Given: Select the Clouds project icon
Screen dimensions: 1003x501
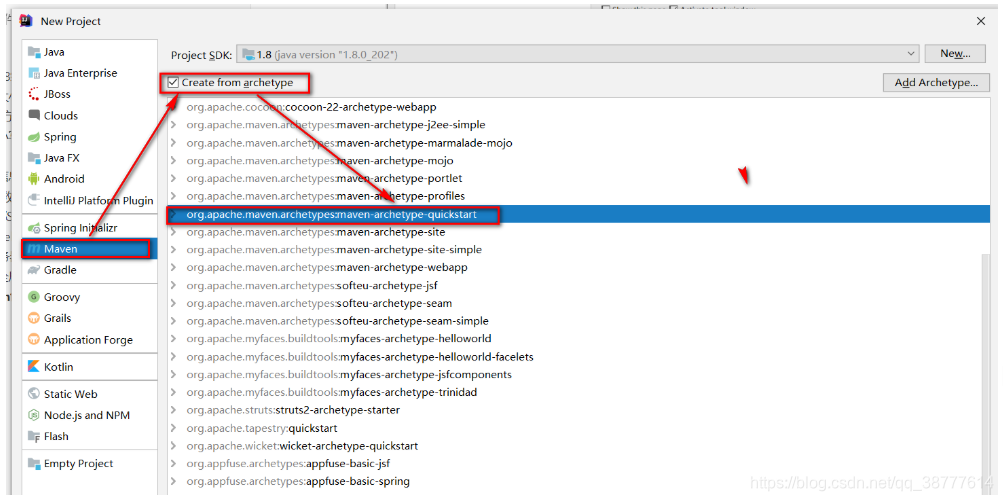Looking at the screenshot, I should [x=34, y=116].
